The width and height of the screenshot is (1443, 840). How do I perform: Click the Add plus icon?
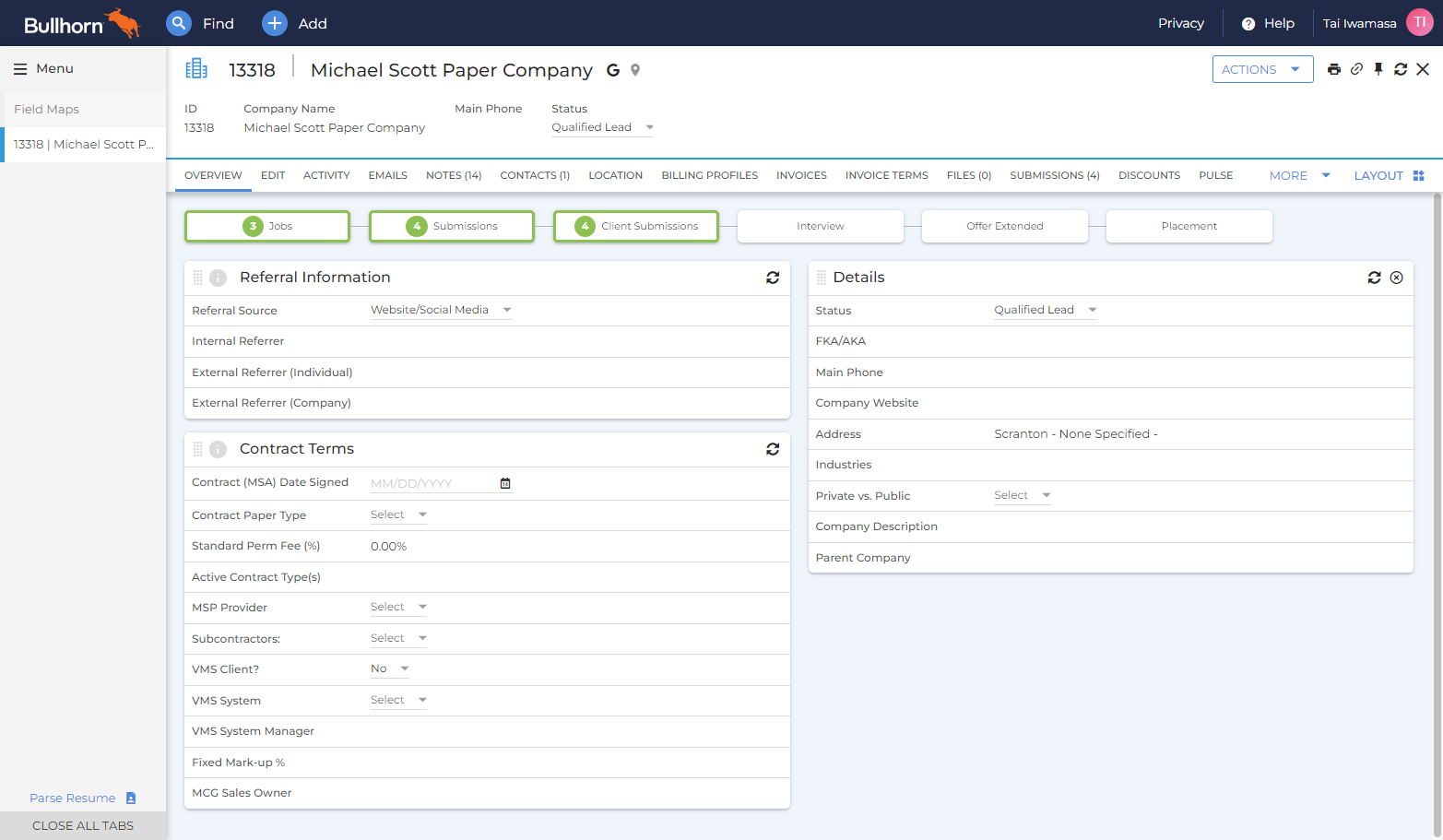tap(275, 23)
